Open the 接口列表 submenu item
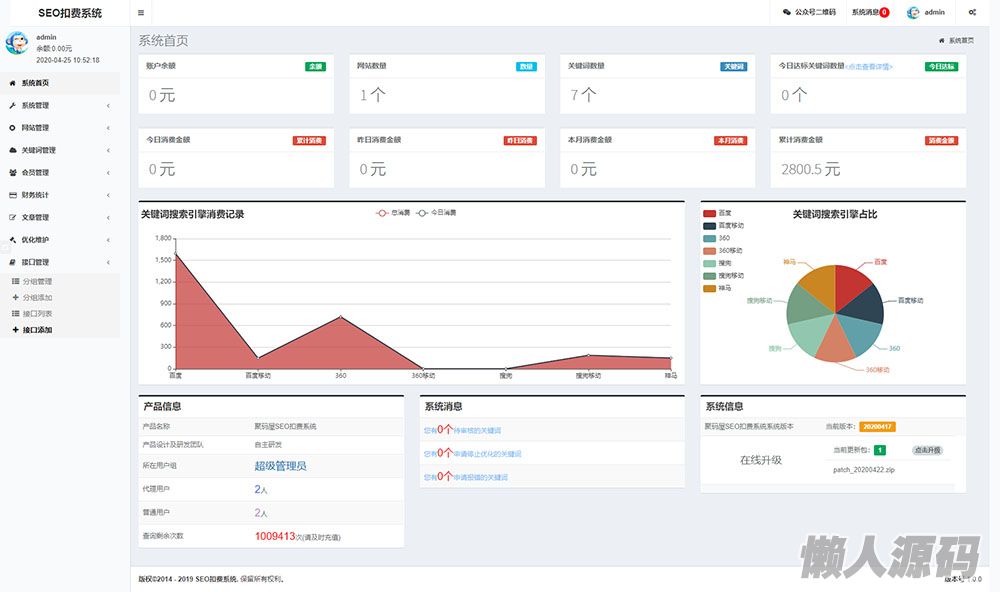 [x=37, y=313]
